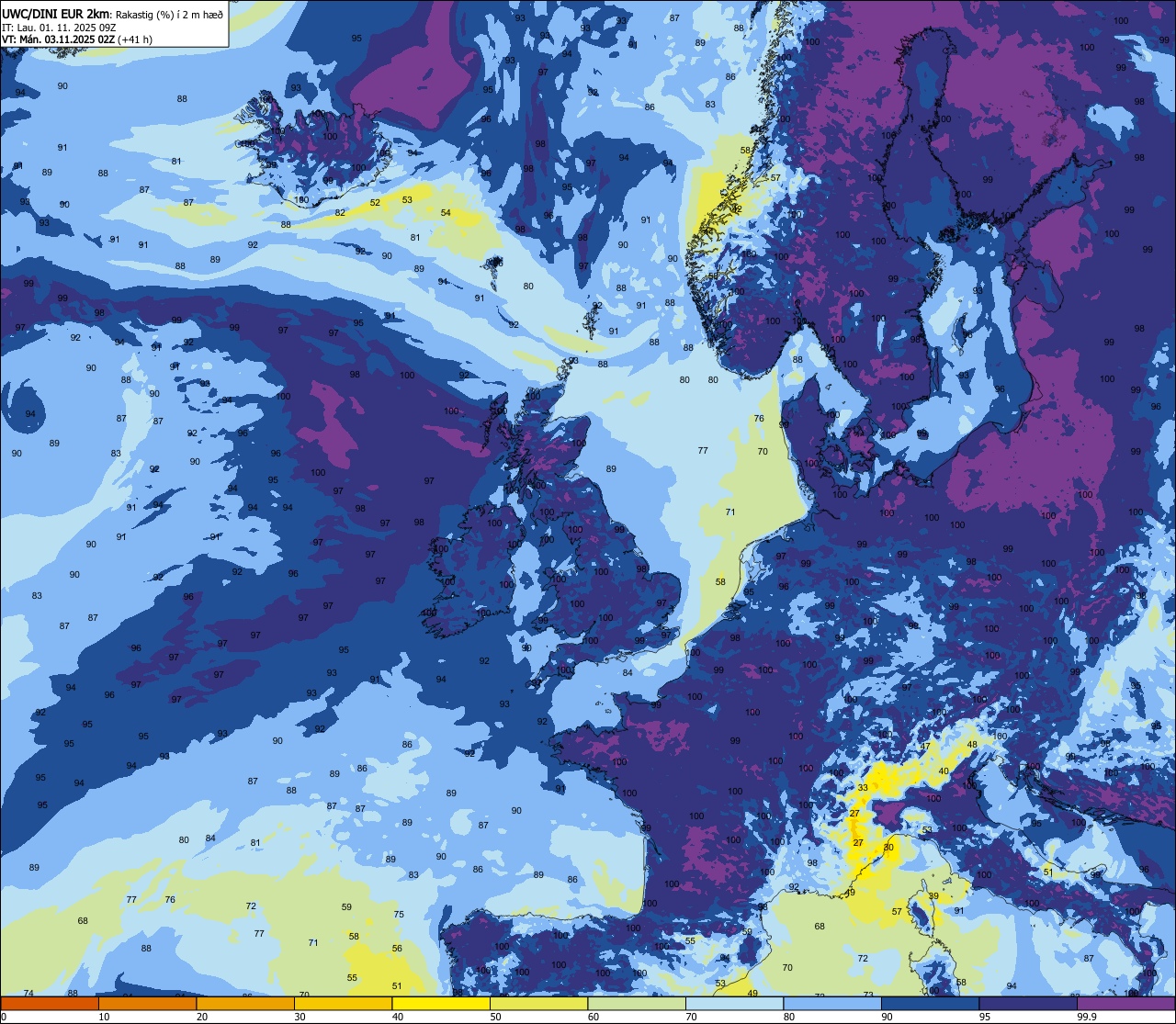Click the legend tick label 30
The height and width of the screenshot is (1024, 1176).
[300, 1017]
